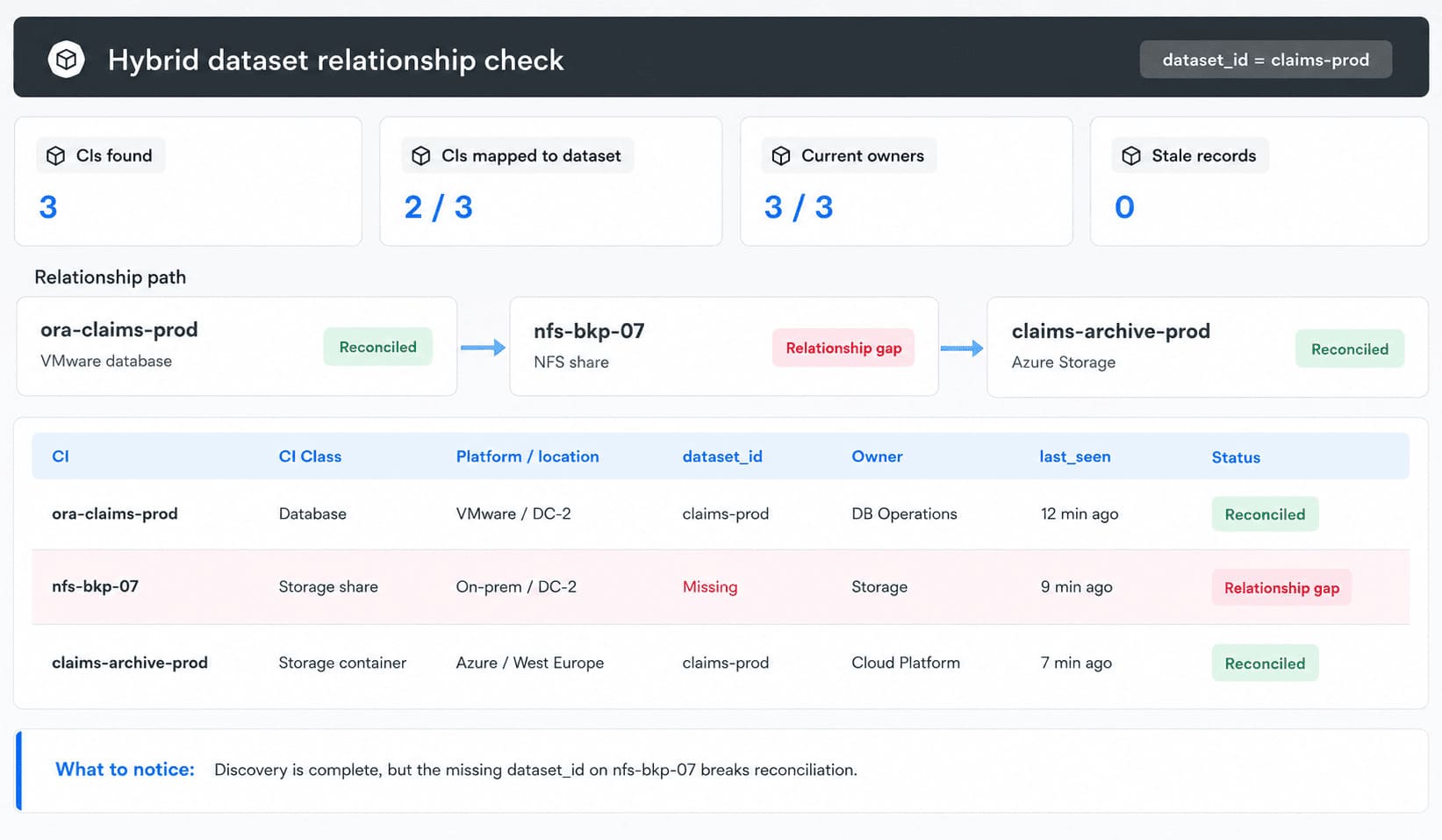Click claims-prod dataset_id in claims-archive-prod row
Screen dimensions: 1442x840
point(726,663)
